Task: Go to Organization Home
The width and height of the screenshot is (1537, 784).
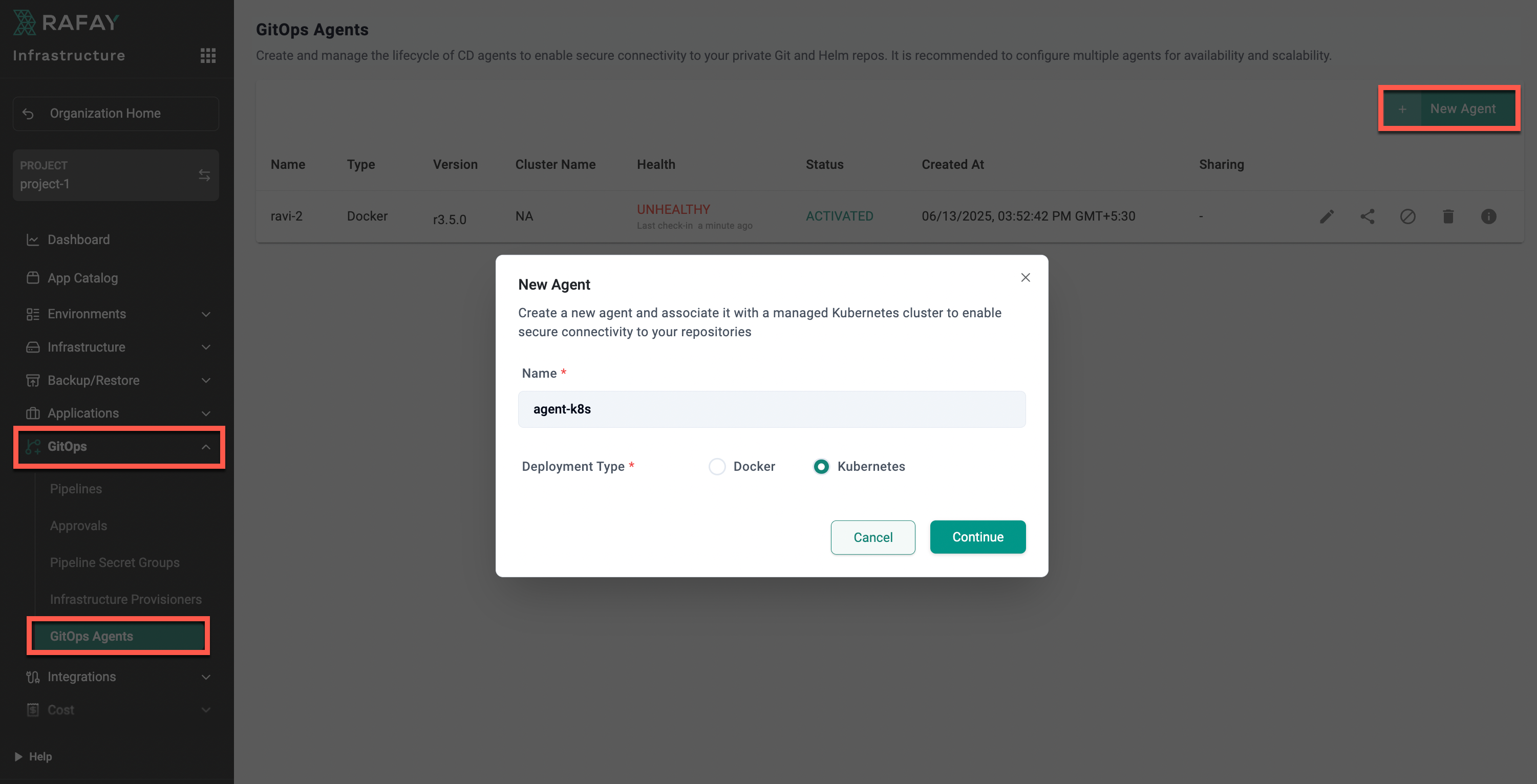Action: click(x=116, y=113)
